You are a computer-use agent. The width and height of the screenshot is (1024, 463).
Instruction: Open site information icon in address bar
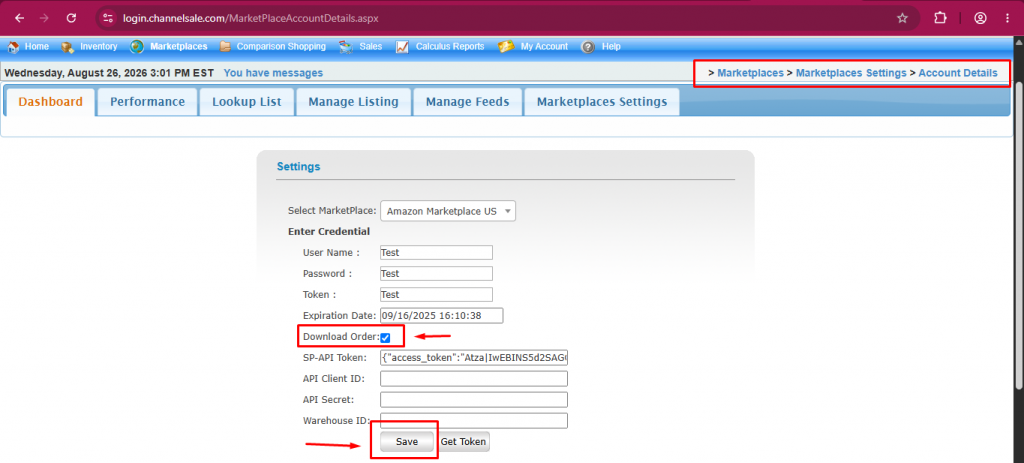(x=108, y=18)
